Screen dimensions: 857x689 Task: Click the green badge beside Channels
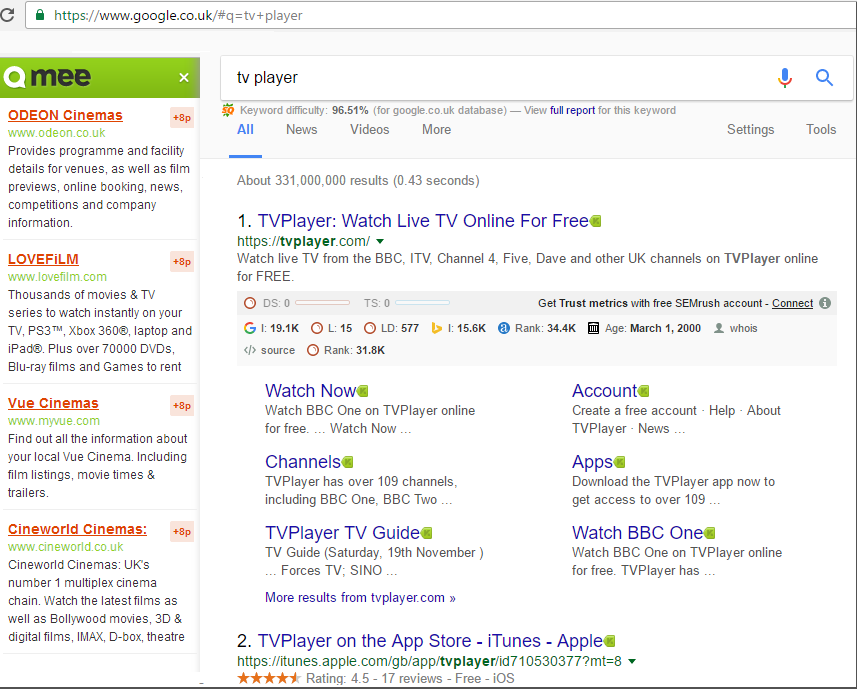pyautogui.click(x=347, y=462)
